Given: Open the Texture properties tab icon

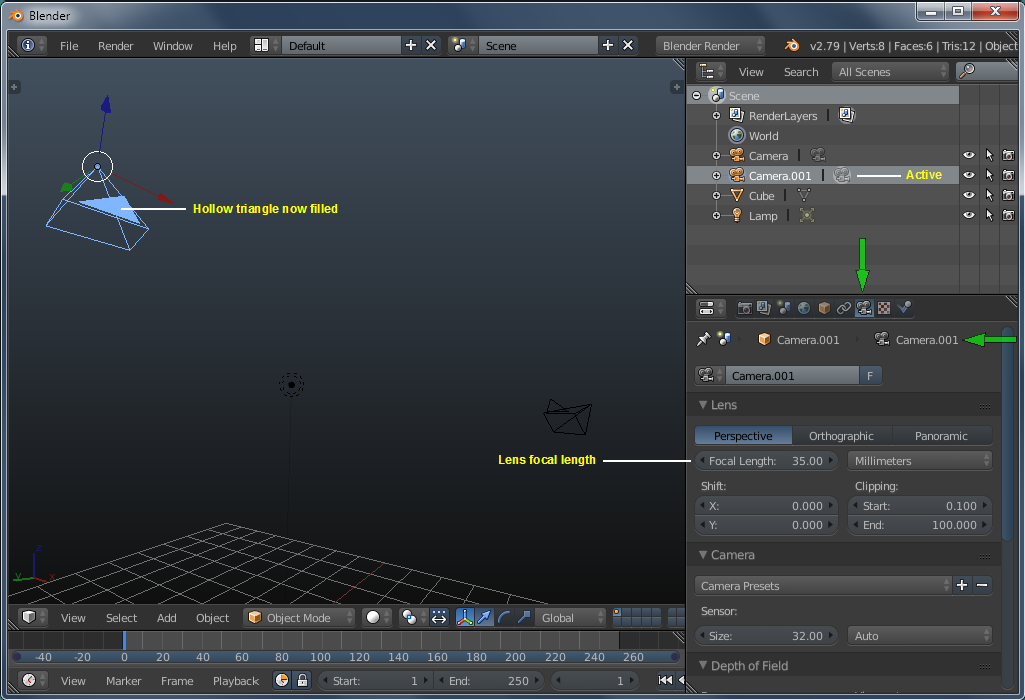Looking at the screenshot, I should click(884, 308).
